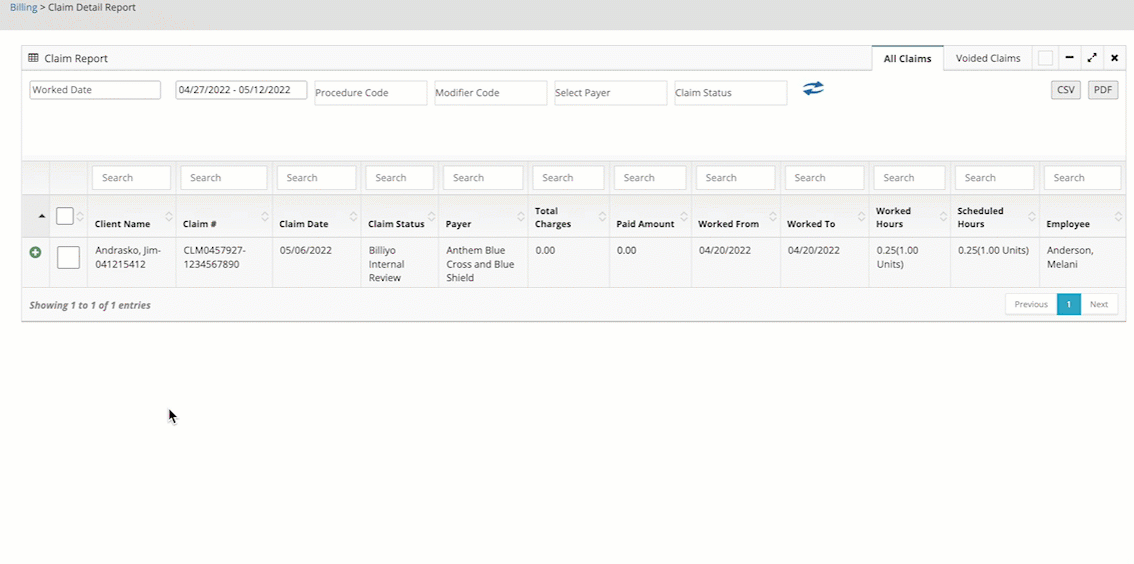Viewport: 1134px width, 564px height.
Task: Open the Select Payer dropdown
Action: (610, 93)
